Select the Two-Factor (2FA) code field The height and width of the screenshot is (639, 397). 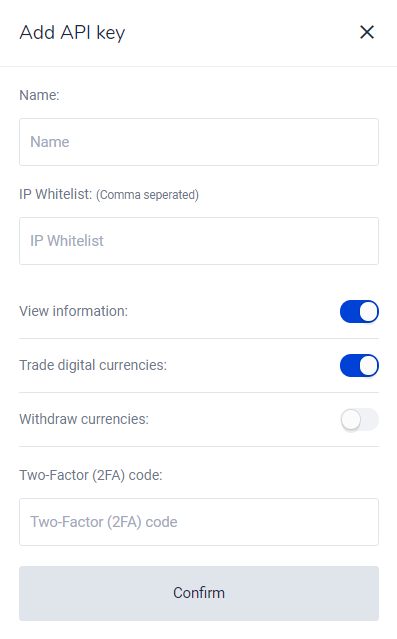(199, 522)
